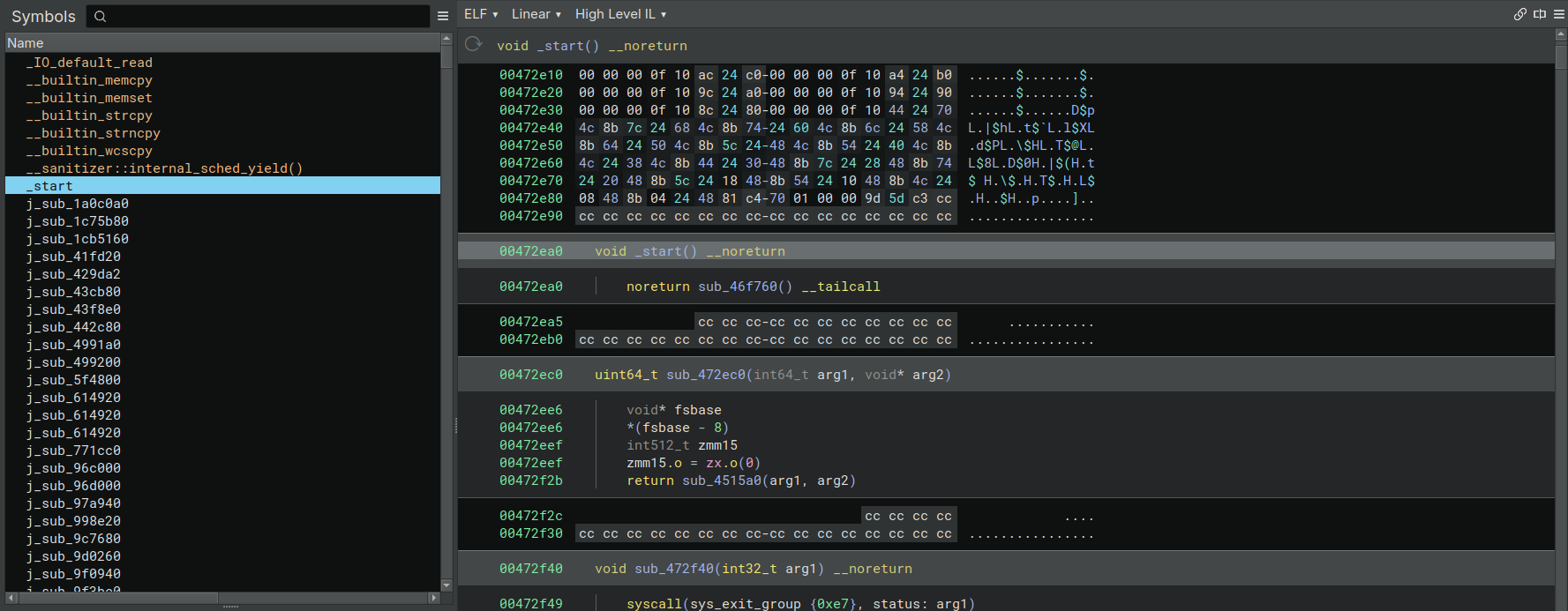Open the Linear layout dropdown
1568x611 pixels.
(536, 14)
